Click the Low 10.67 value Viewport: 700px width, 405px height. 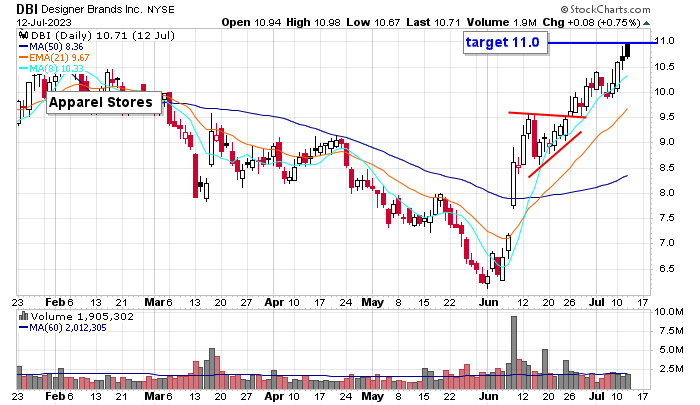tap(372, 22)
